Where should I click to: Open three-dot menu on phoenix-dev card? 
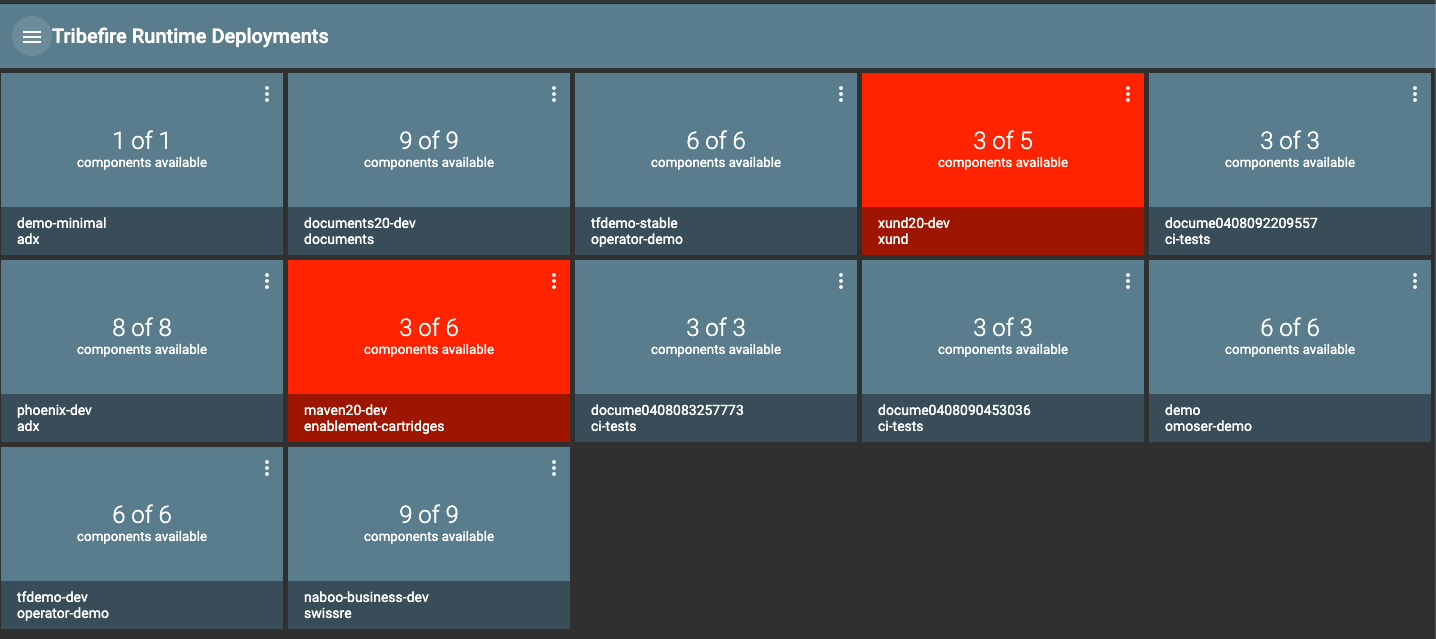click(x=267, y=281)
